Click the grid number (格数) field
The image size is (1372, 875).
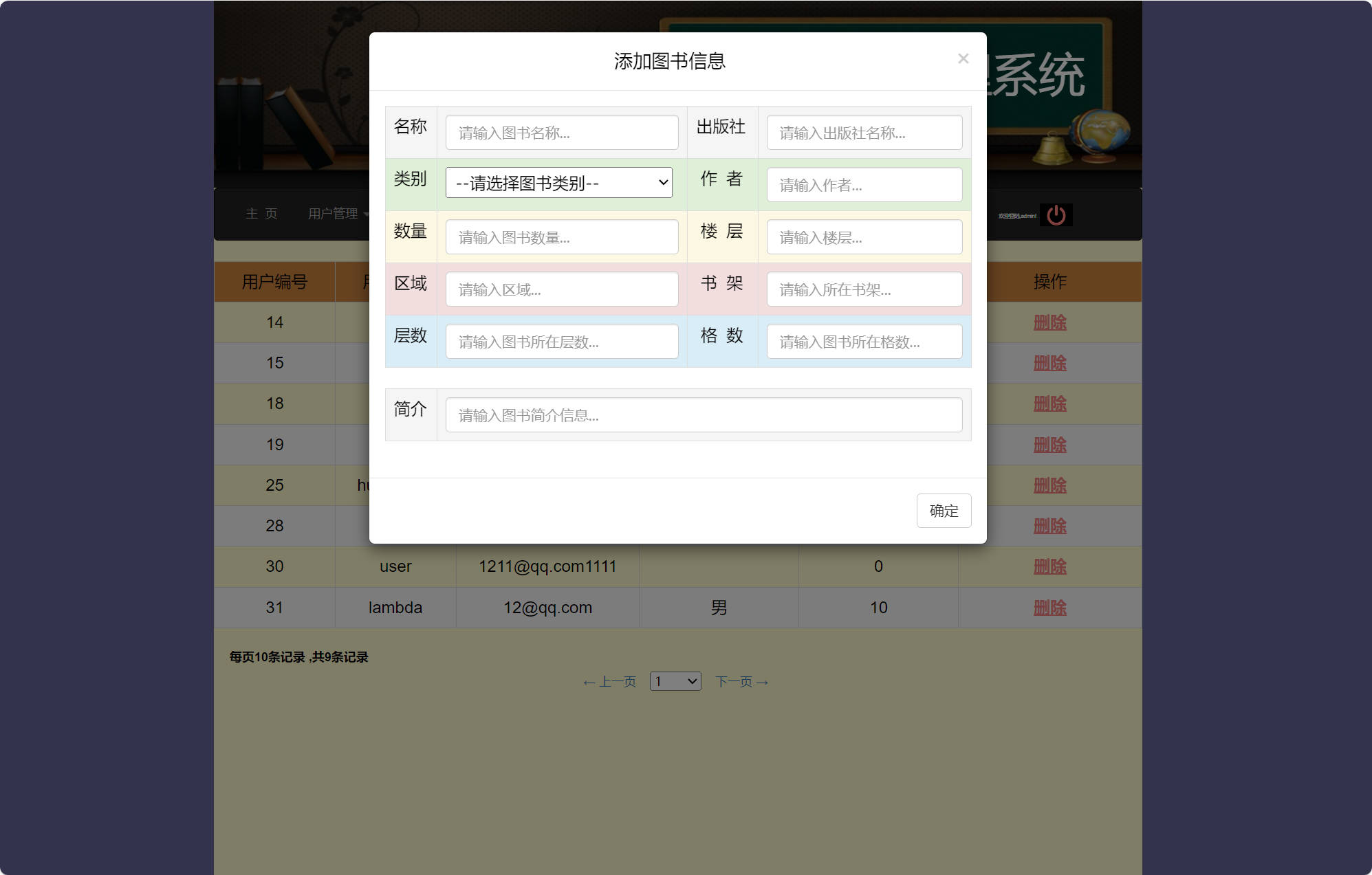click(x=864, y=342)
